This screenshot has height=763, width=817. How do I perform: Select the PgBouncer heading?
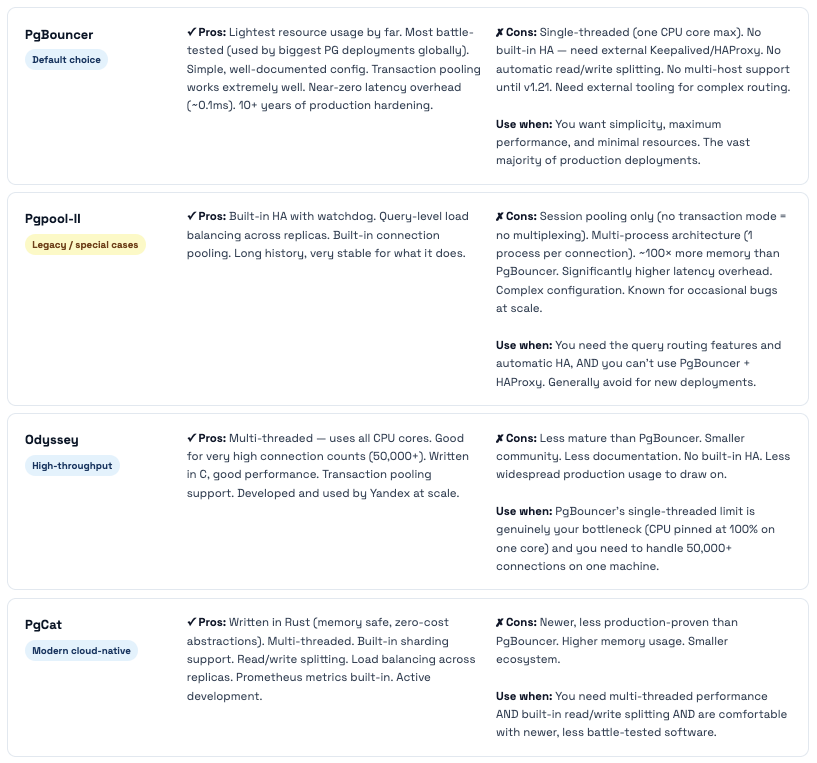(59, 35)
